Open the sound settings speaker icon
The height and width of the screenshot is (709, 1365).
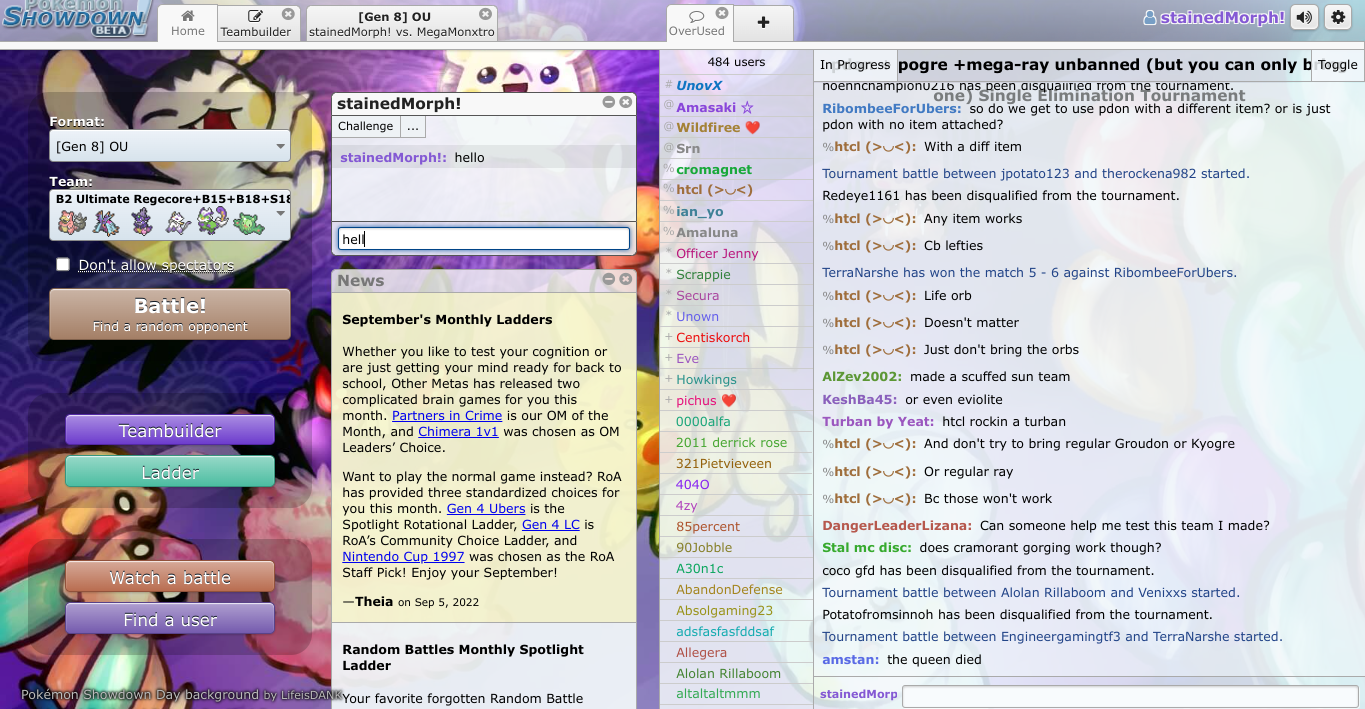1304,17
